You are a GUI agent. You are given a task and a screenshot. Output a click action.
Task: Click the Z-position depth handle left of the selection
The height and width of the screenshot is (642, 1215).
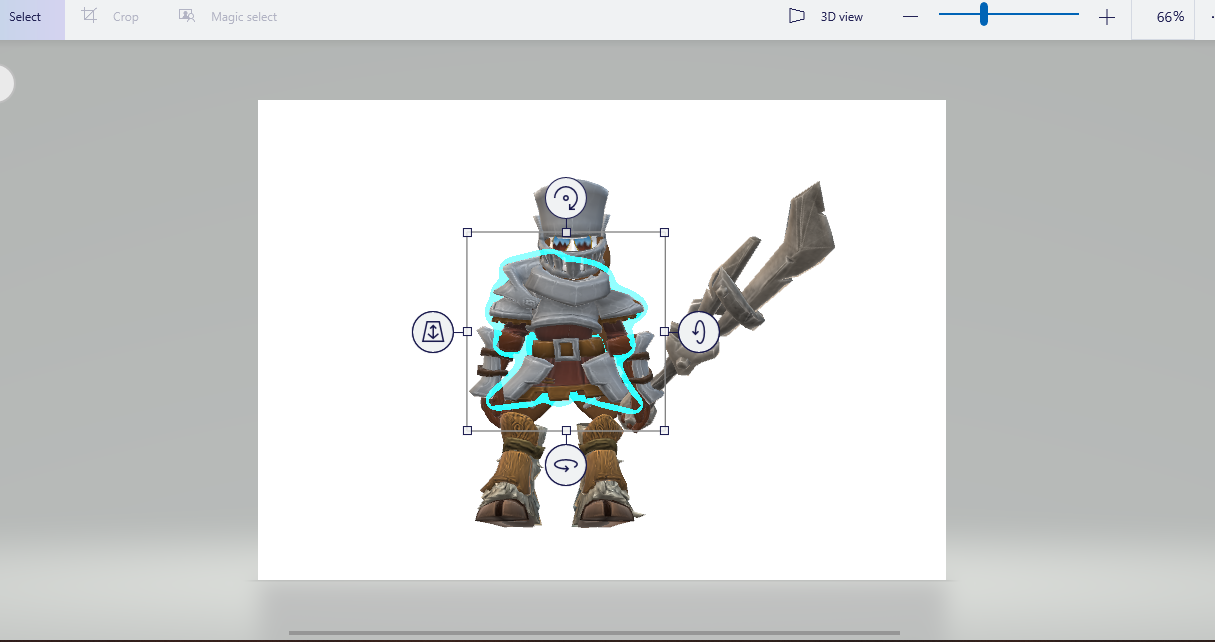point(433,331)
